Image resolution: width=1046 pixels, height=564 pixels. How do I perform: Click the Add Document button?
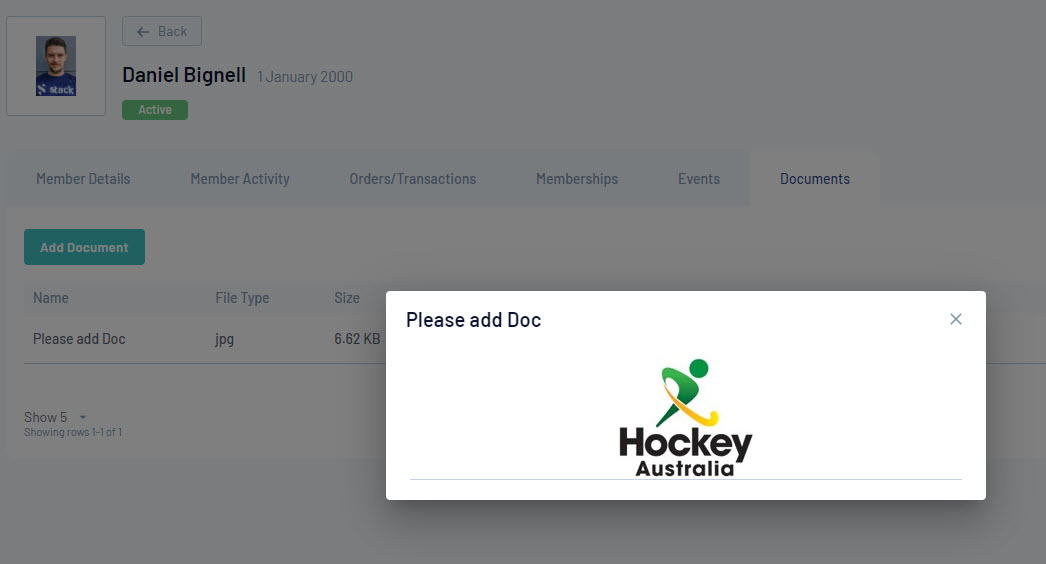84,247
